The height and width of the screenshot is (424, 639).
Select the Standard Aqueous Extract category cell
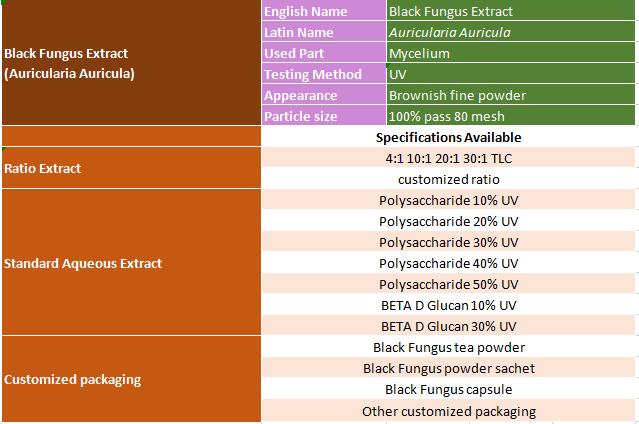pos(130,263)
